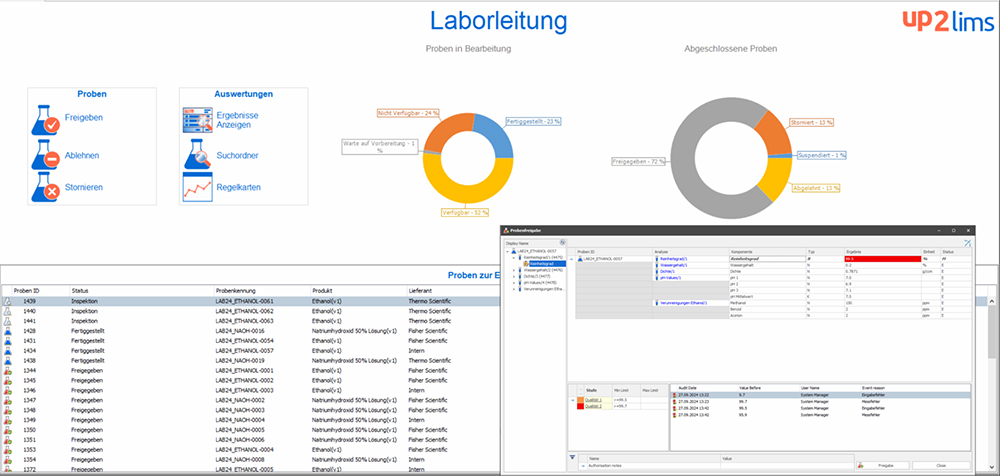This screenshot has width=1000, height=476.
Task: Click the Ergebnisse Anzeigen icon
Action: pos(198,120)
